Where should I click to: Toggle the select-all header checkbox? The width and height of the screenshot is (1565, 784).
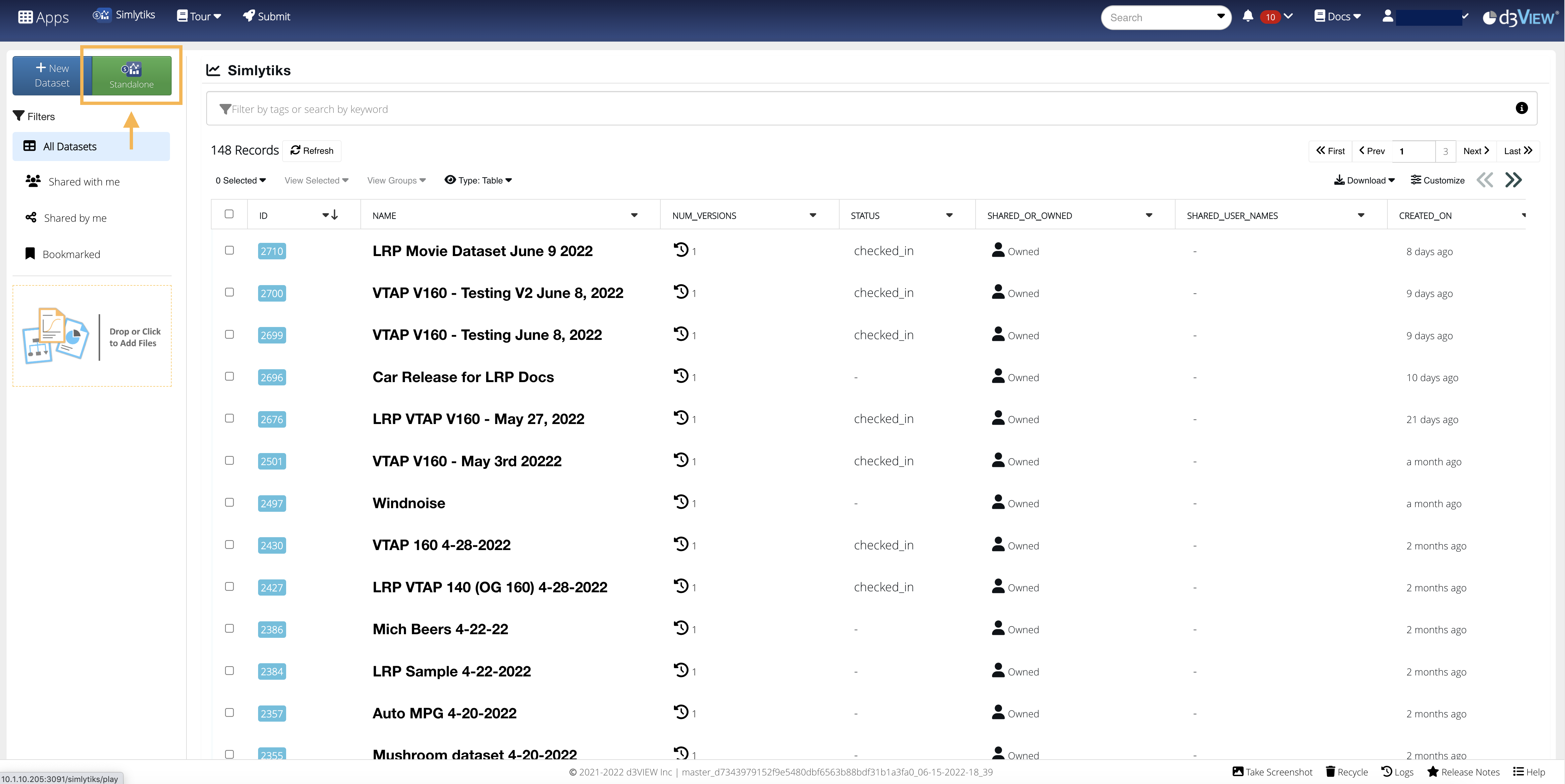(x=229, y=214)
